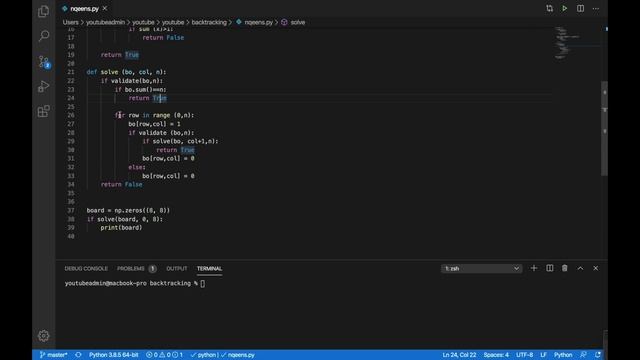Open notifications bell in status bar
Viewport: 640px width, 360px height.
(598, 355)
